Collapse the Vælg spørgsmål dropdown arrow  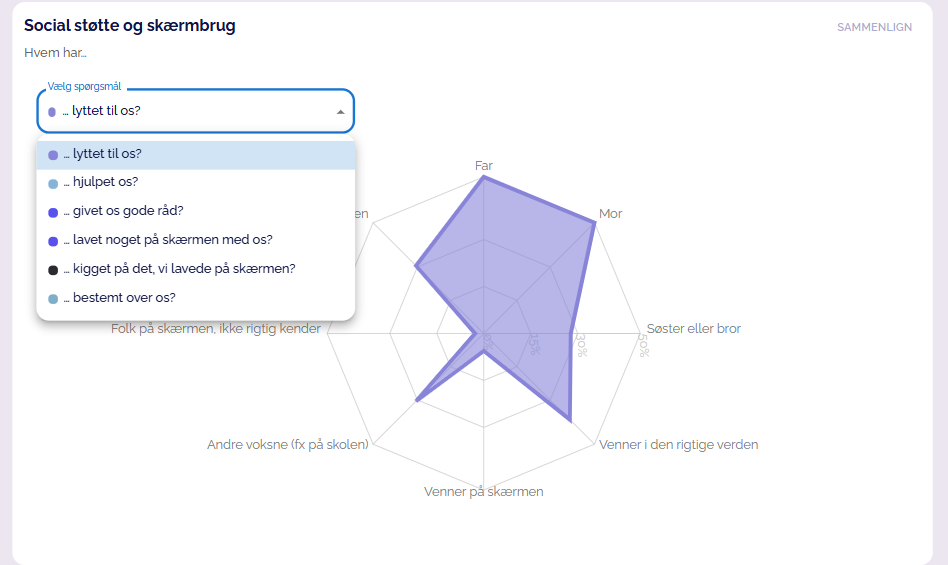[340, 111]
